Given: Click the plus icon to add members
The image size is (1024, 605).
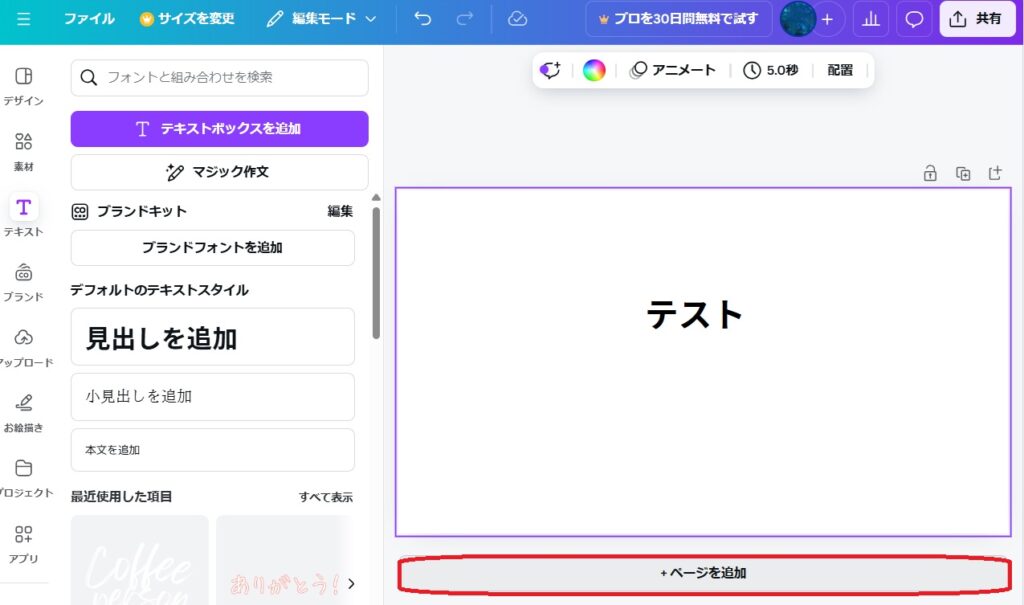Looking at the screenshot, I should [x=827, y=20].
